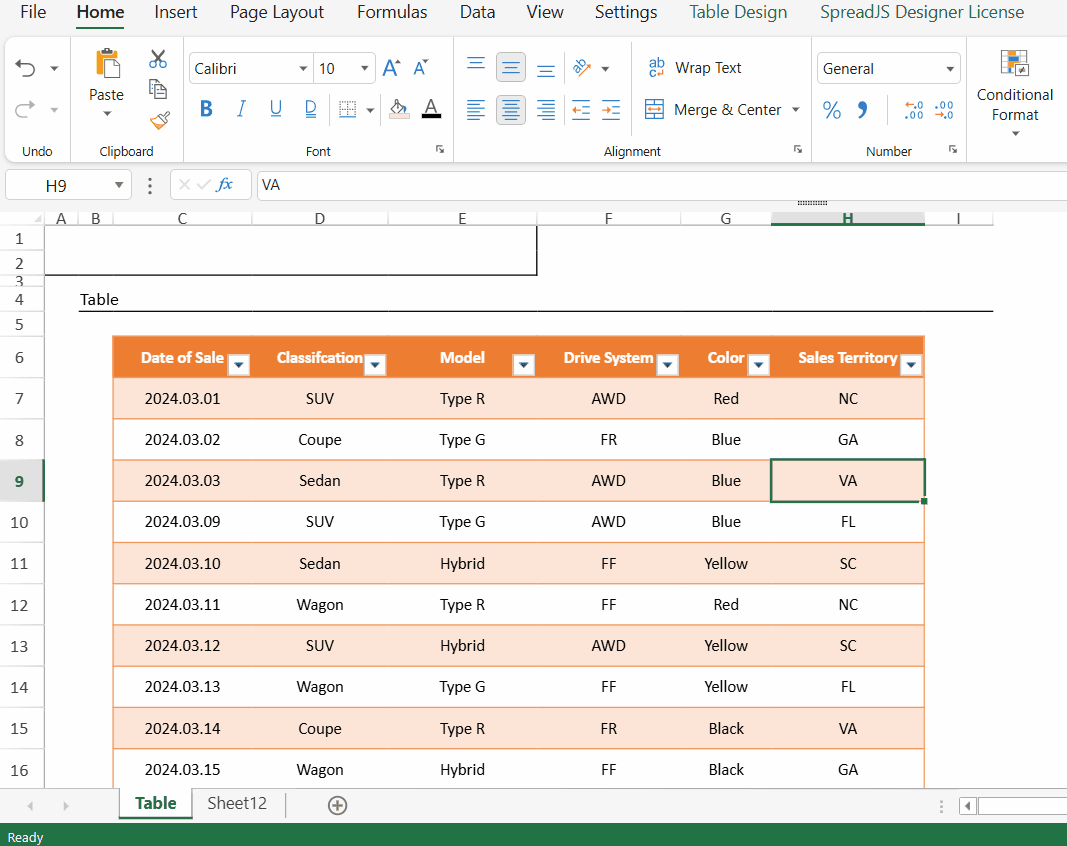Click the formula bar input
Image resolution: width=1067 pixels, height=846 pixels.
pos(661,185)
